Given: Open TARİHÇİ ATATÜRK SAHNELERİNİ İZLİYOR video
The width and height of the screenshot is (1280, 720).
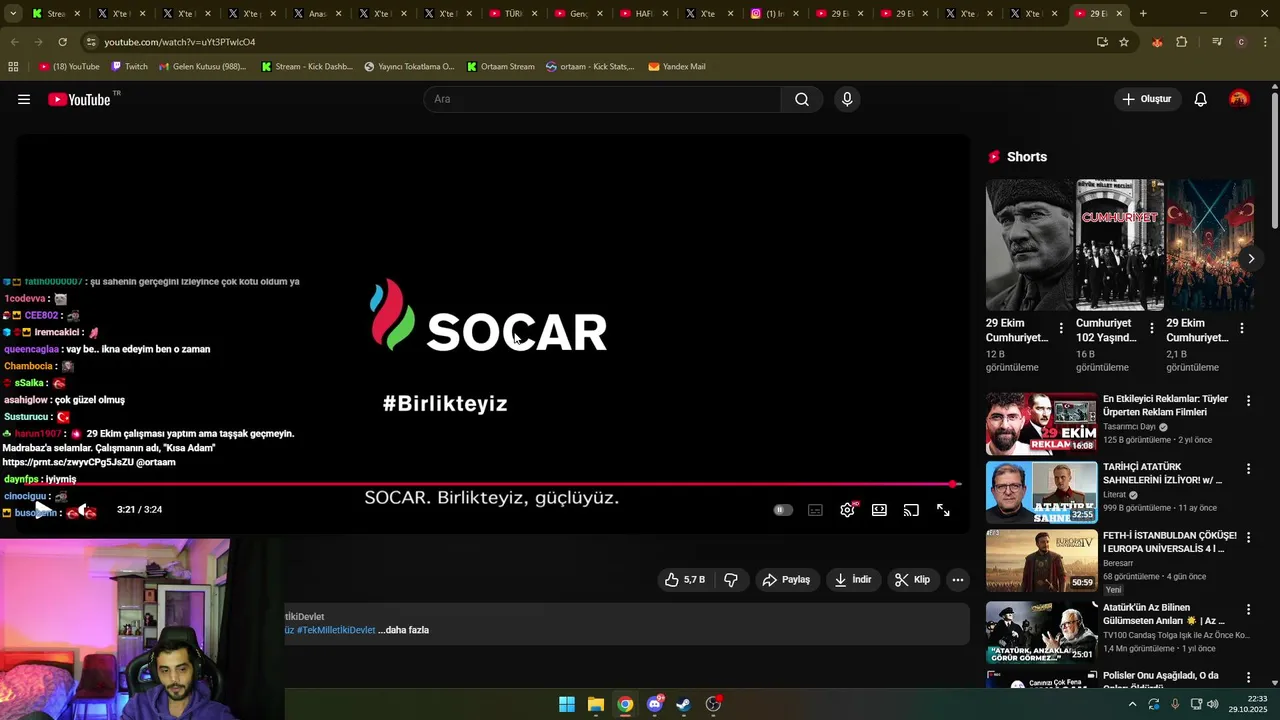Looking at the screenshot, I should coord(1162,473).
